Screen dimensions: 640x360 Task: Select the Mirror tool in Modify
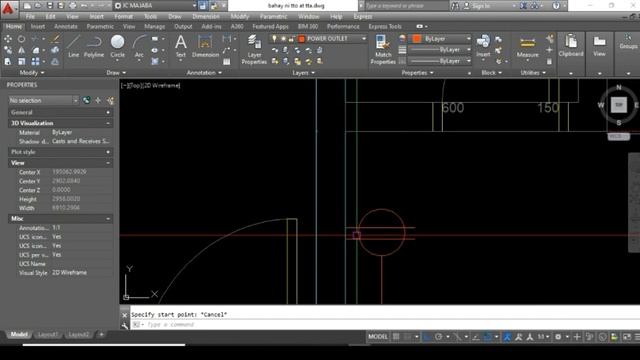click(21, 50)
